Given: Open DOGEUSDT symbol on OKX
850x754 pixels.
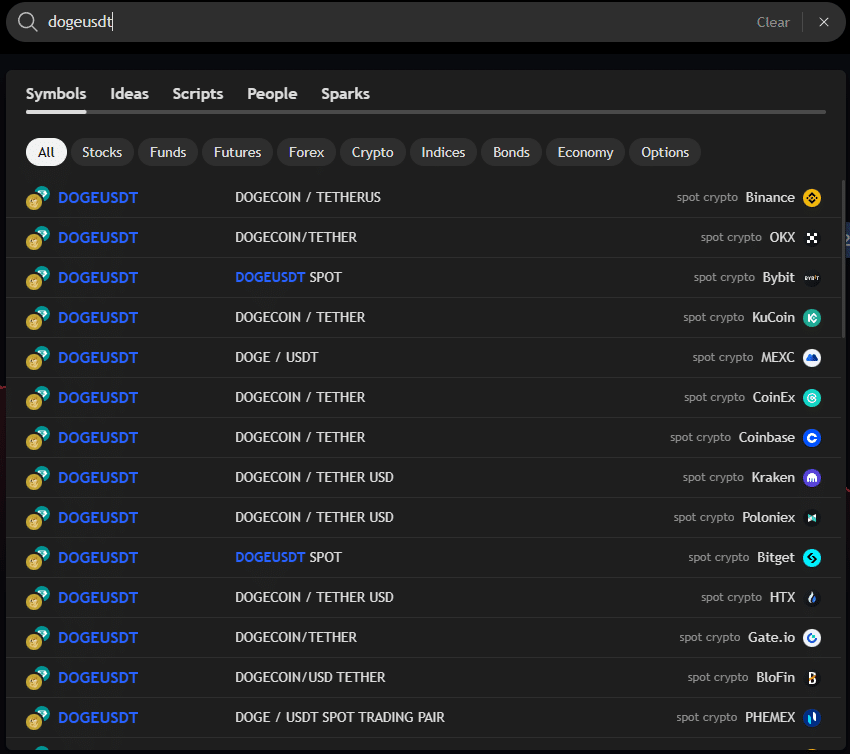Looking at the screenshot, I should [x=98, y=238].
